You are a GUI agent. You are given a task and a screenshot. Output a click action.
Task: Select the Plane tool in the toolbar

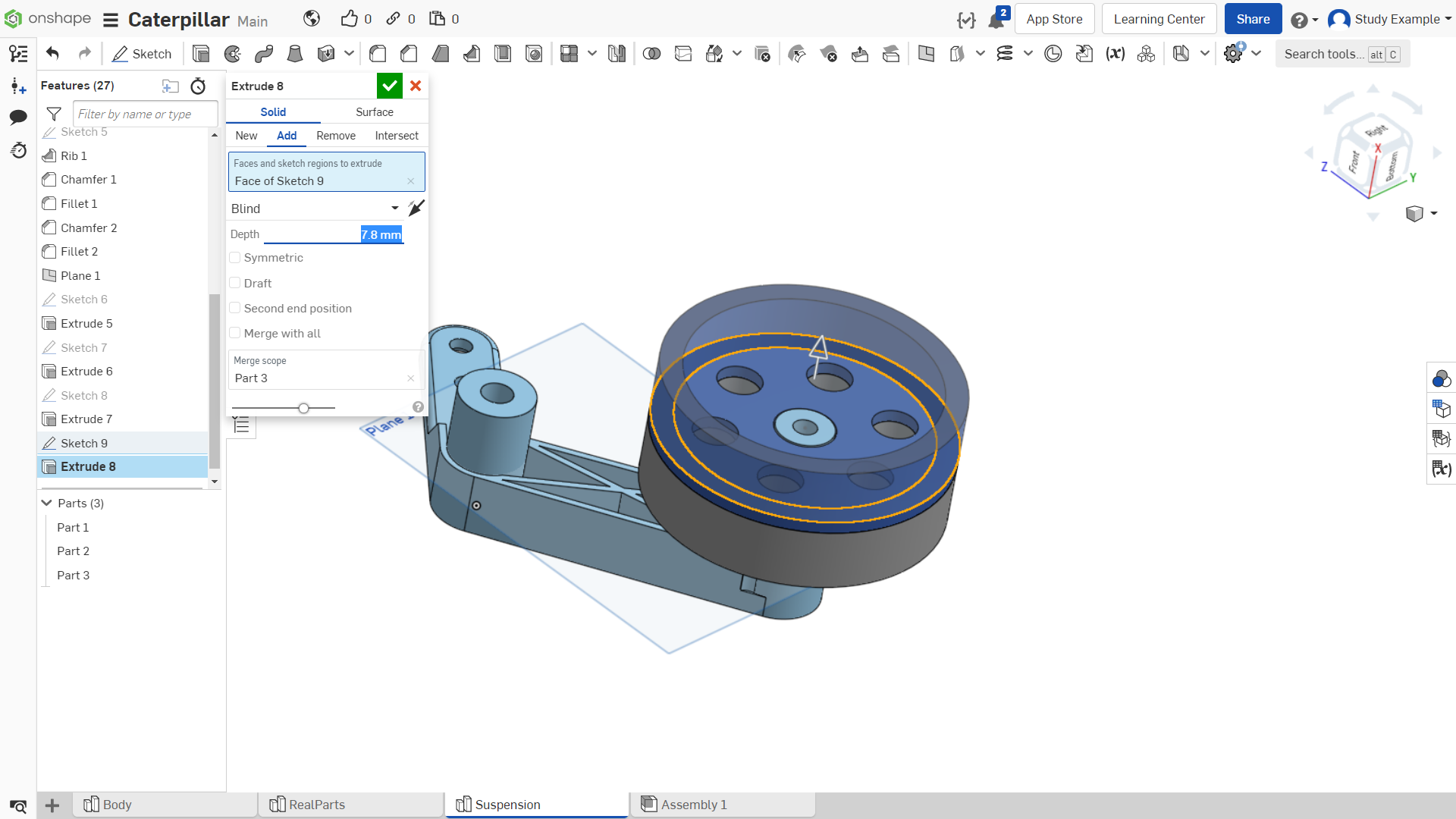pyautogui.click(x=926, y=54)
